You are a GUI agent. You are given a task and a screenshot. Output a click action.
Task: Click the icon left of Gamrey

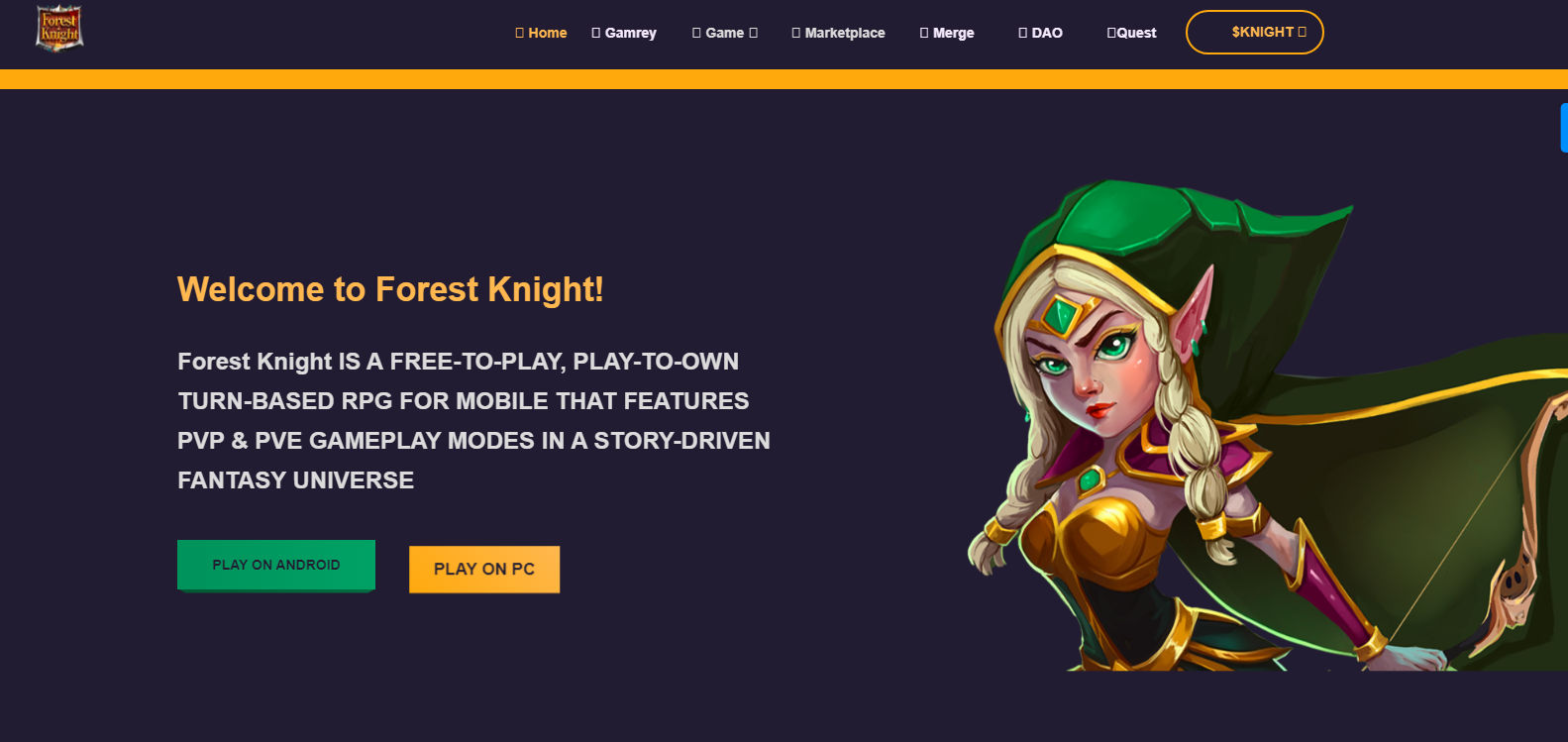click(595, 33)
